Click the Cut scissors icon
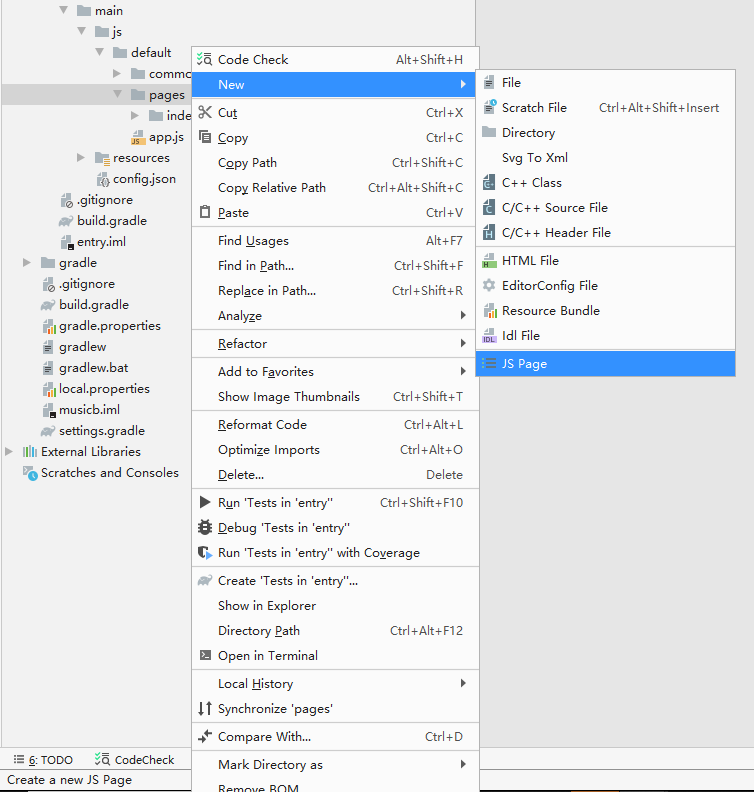 click(x=205, y=112)
